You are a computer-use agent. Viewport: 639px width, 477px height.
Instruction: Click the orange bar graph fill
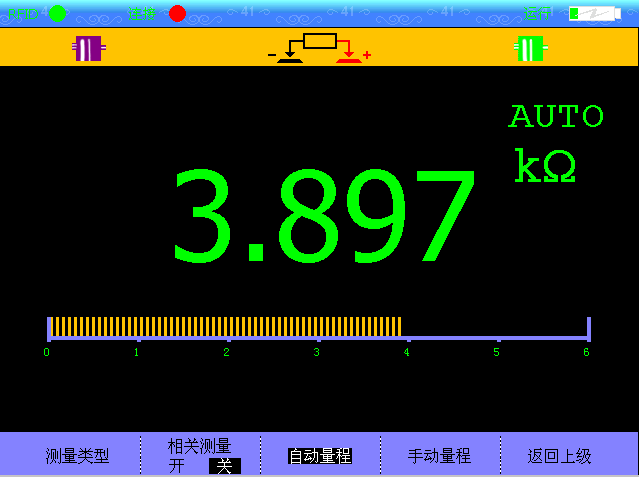click(x=227, y=326)
